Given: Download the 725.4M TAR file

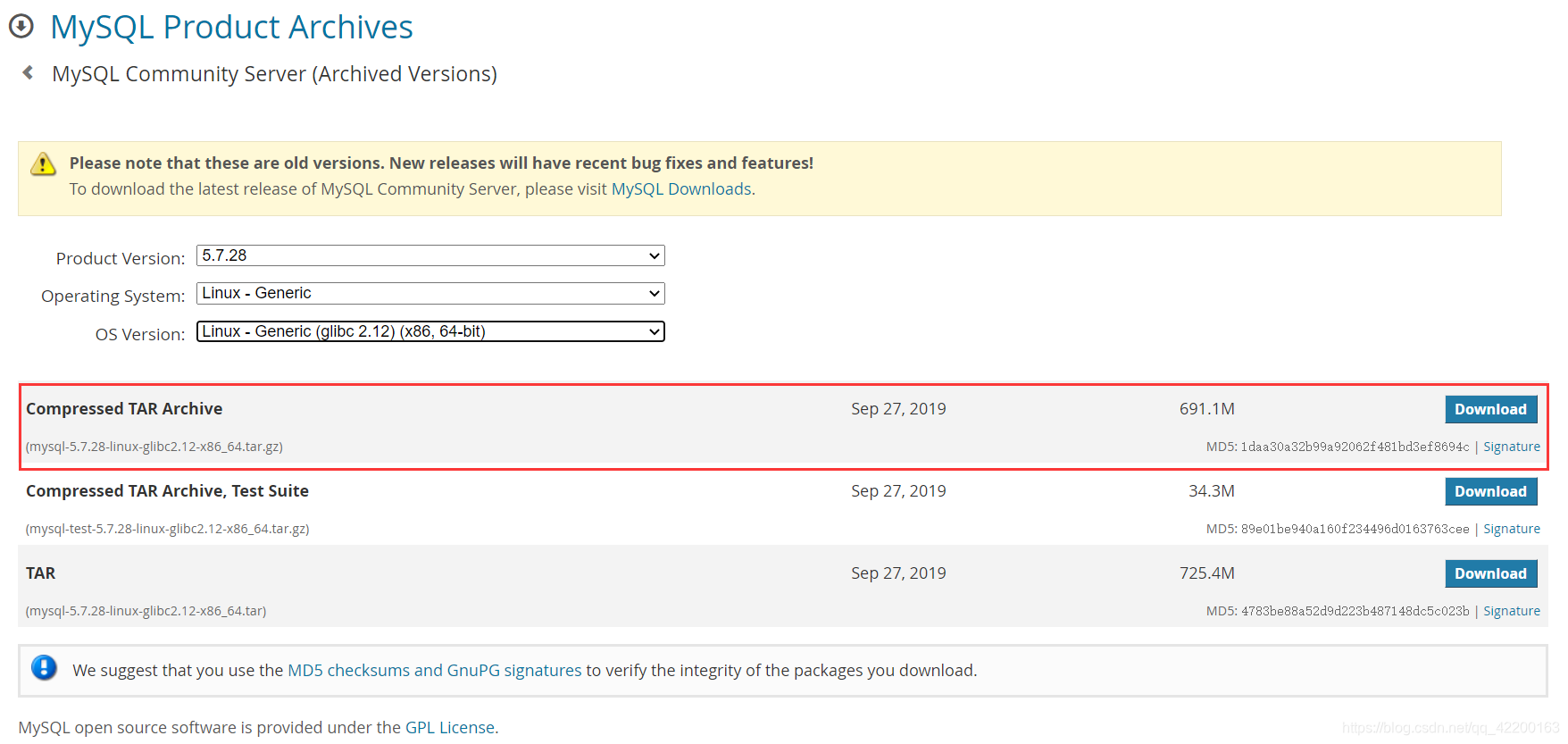Looking at the screenshot, I should [x=1490, y=573].
